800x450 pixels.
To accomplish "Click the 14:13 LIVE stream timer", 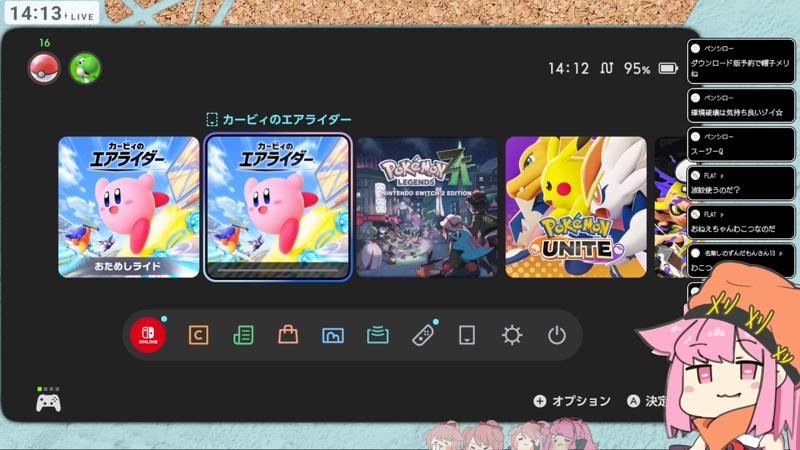I will pos(52,13).
